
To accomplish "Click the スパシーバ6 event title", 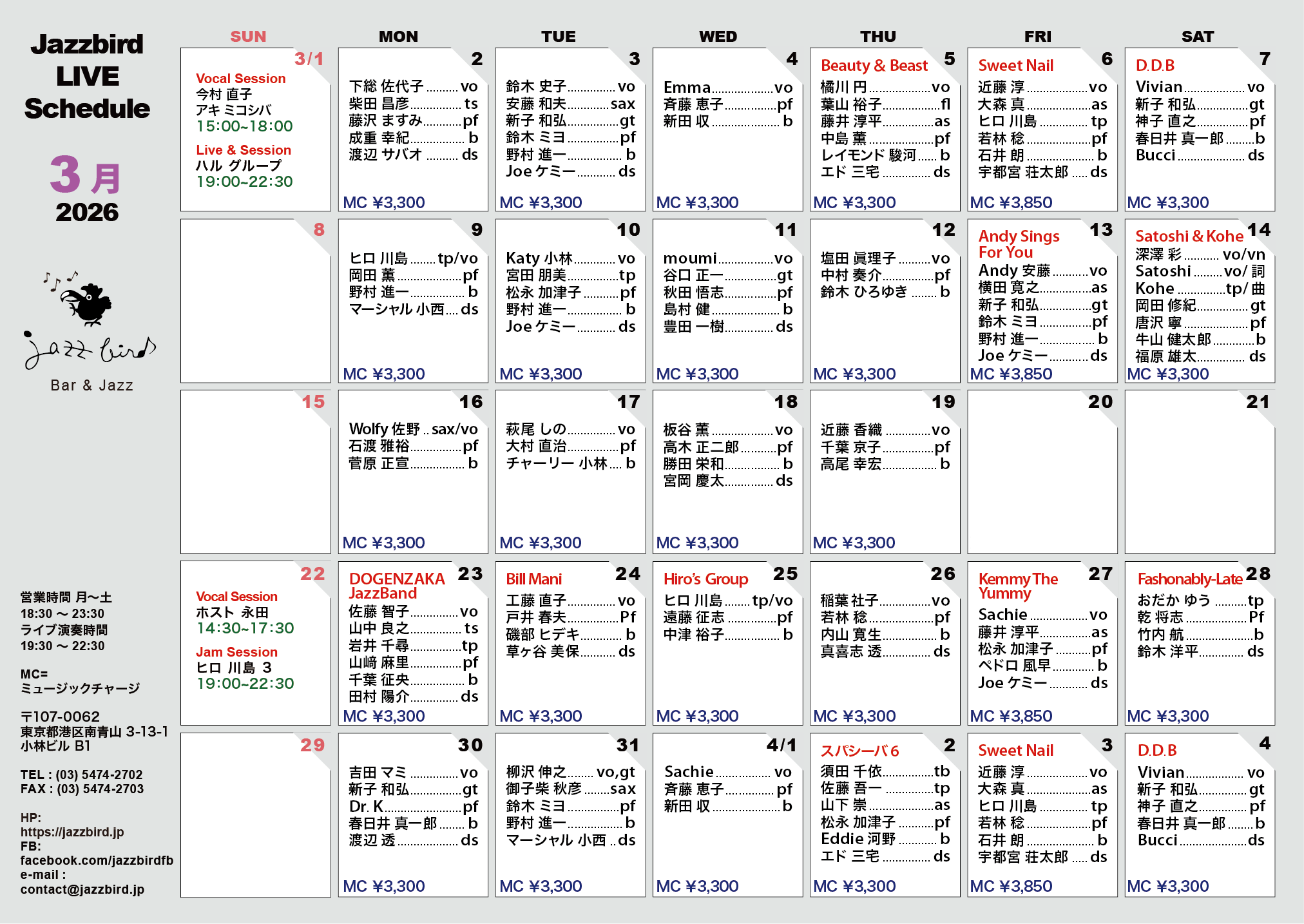I will tap(859, 751).
